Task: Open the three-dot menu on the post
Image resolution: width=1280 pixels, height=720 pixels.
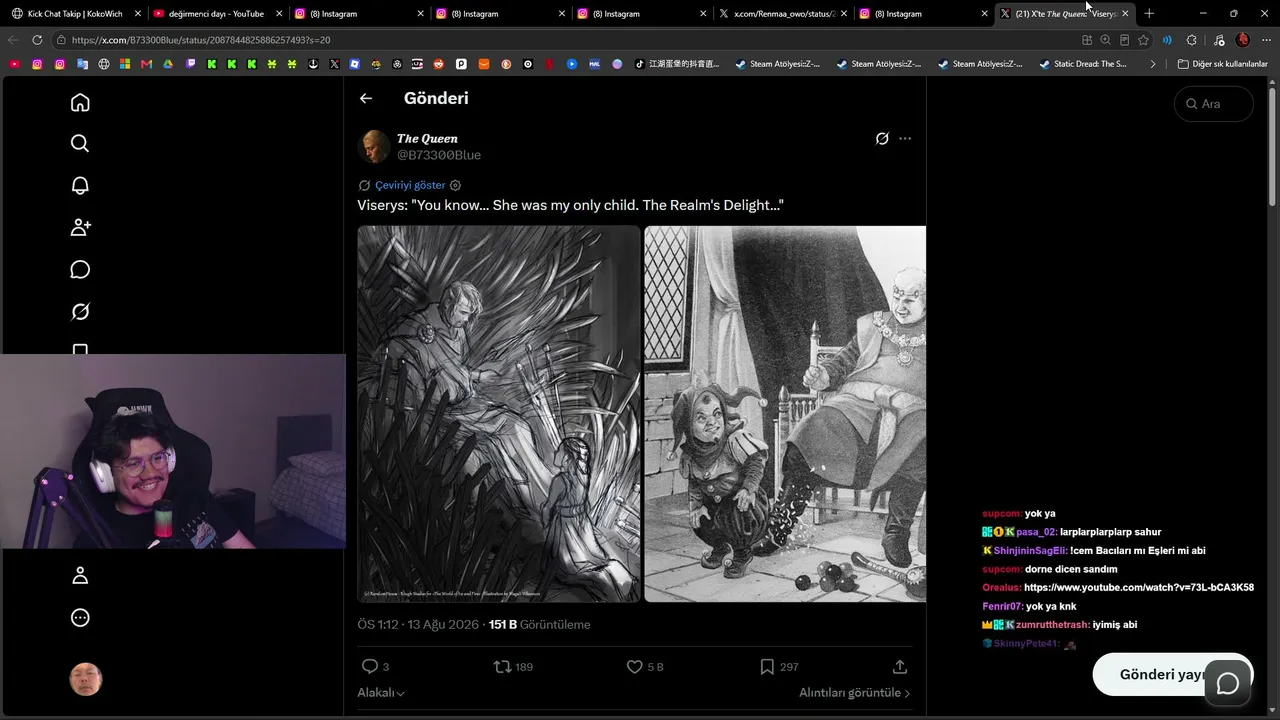Action: (x=905, y=138)
